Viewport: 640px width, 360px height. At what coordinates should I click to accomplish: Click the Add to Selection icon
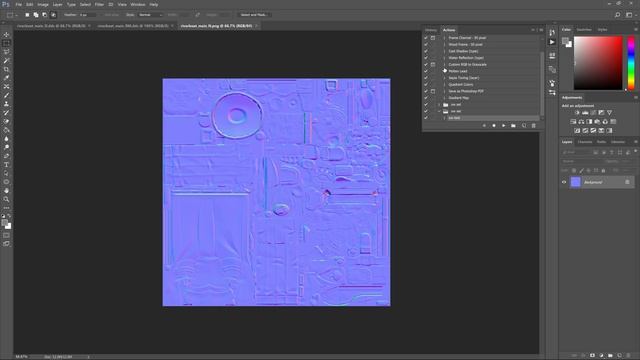pyautogui.click(x=36, y=15)
